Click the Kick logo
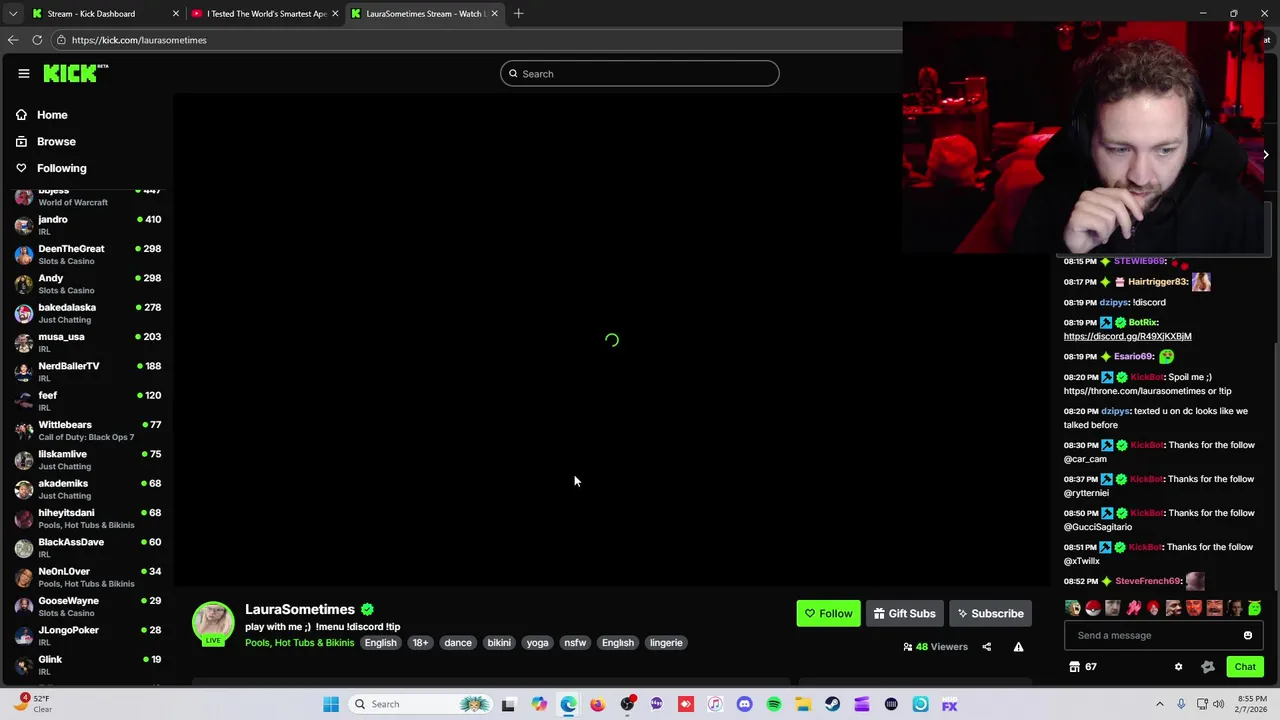Viewport: 1280px width, 720px height. coord(75,73)
